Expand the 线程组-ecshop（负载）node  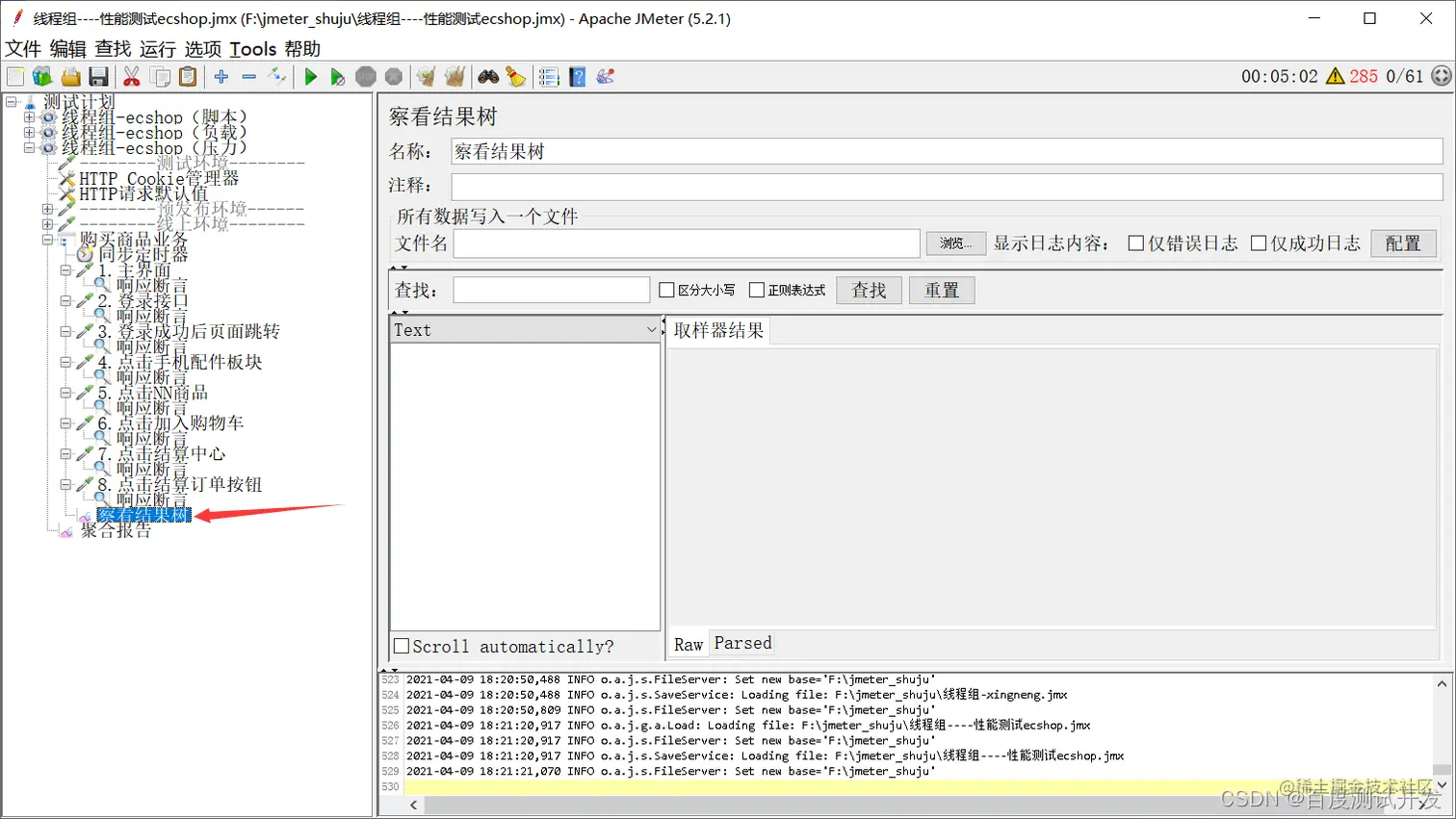(29, 133)
